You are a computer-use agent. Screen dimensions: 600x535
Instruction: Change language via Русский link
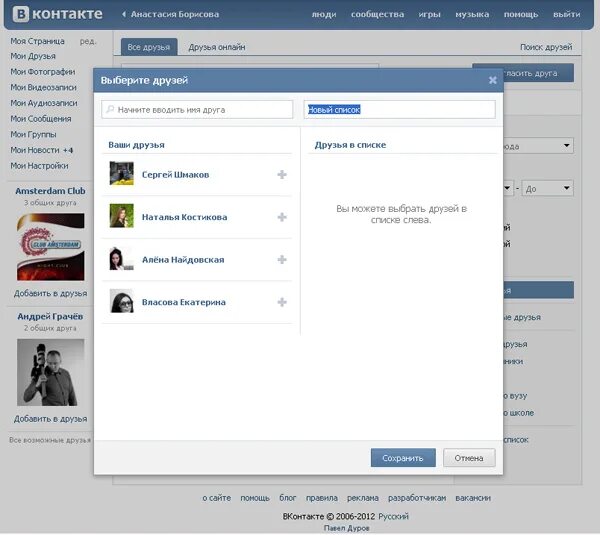[x=393, y=517]
